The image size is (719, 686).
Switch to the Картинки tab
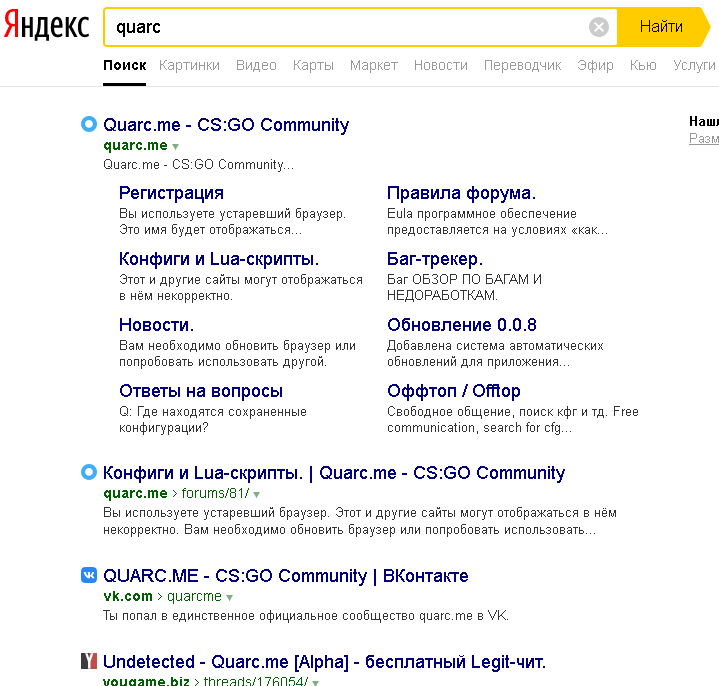tap(189, 66)
